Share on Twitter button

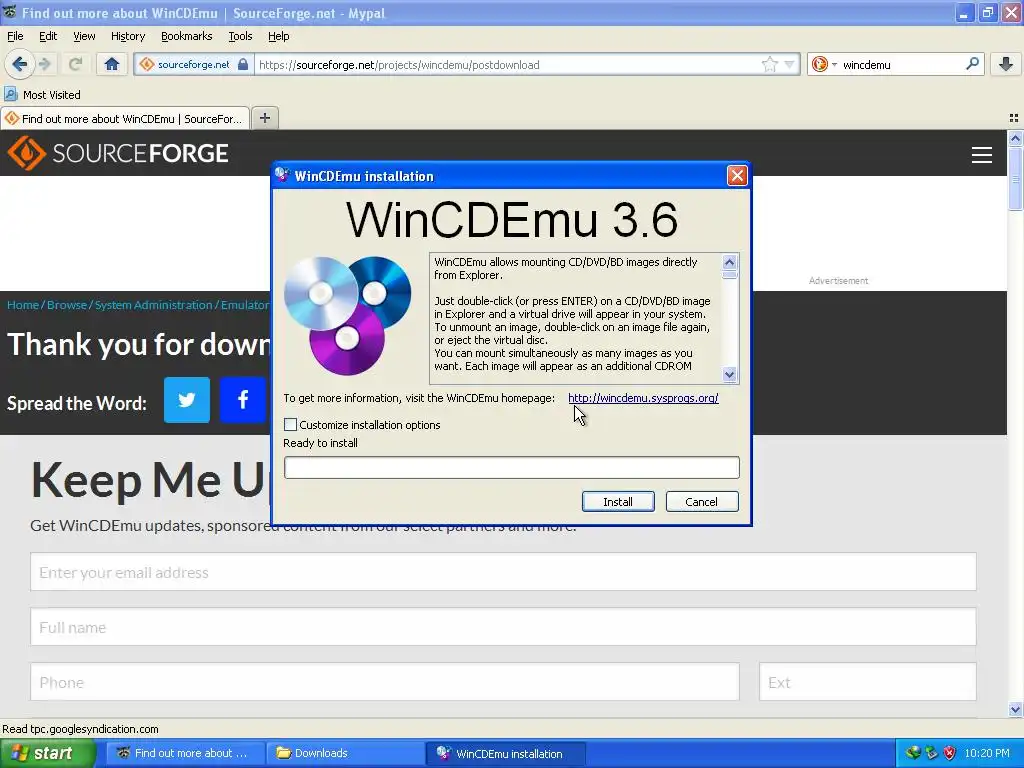click(187, 400)
